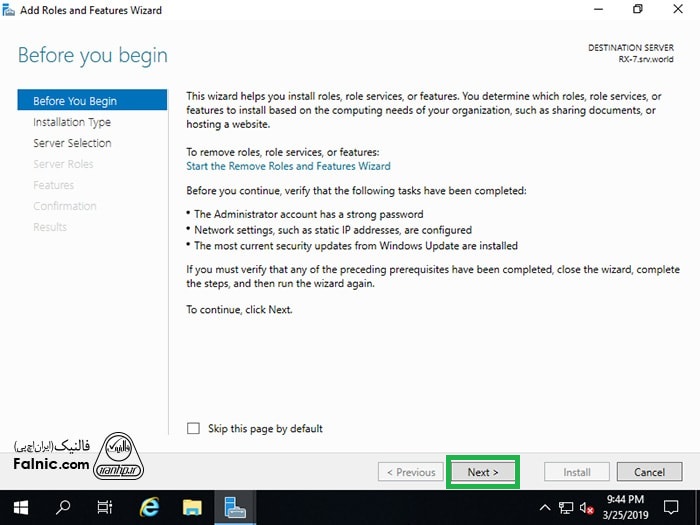Screen dimensions: 700x525
Task: Open the taskbar search icon
Action: click(x=63, y=507)
